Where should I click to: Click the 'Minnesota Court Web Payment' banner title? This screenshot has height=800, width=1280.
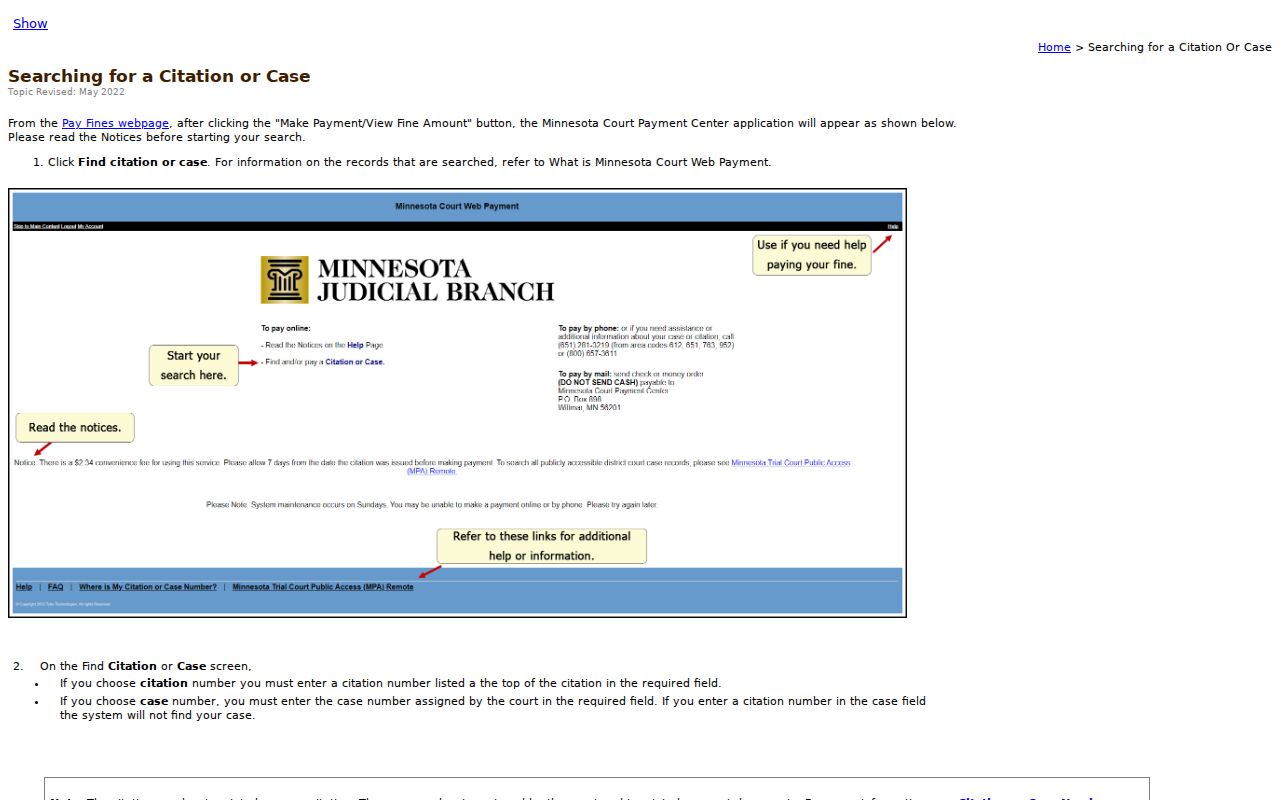(x=457, y=207)
